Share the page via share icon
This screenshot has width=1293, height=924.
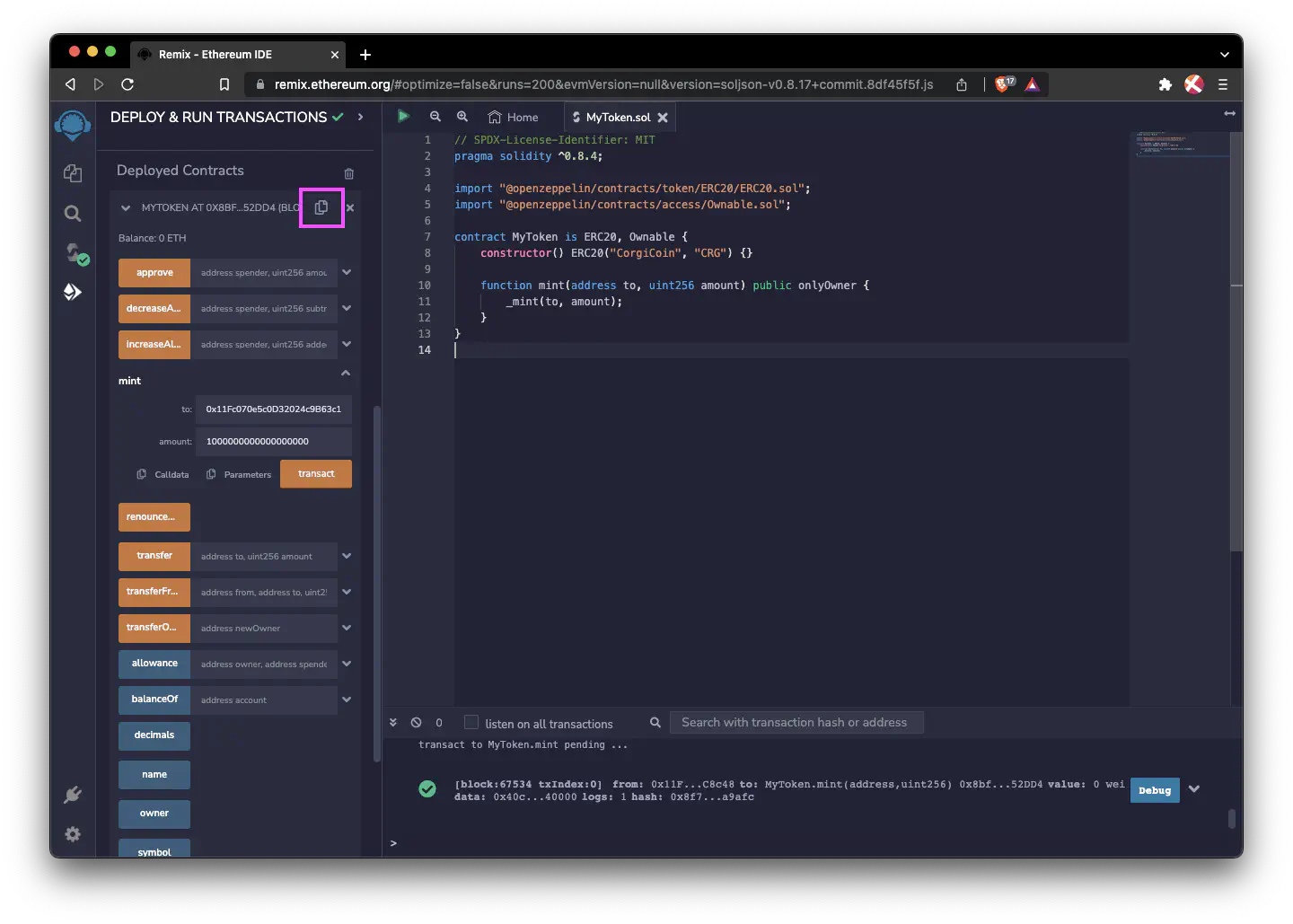pos(962,84)
